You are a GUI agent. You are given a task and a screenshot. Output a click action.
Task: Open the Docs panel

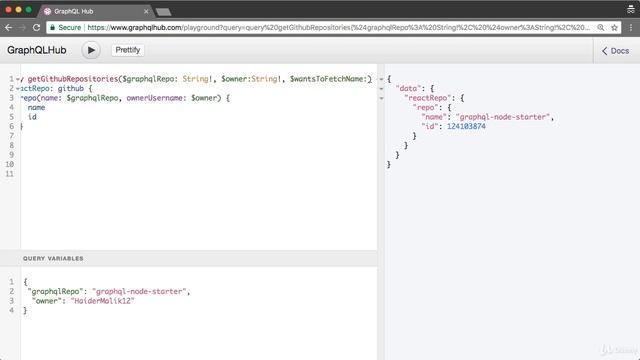[616, 51]
